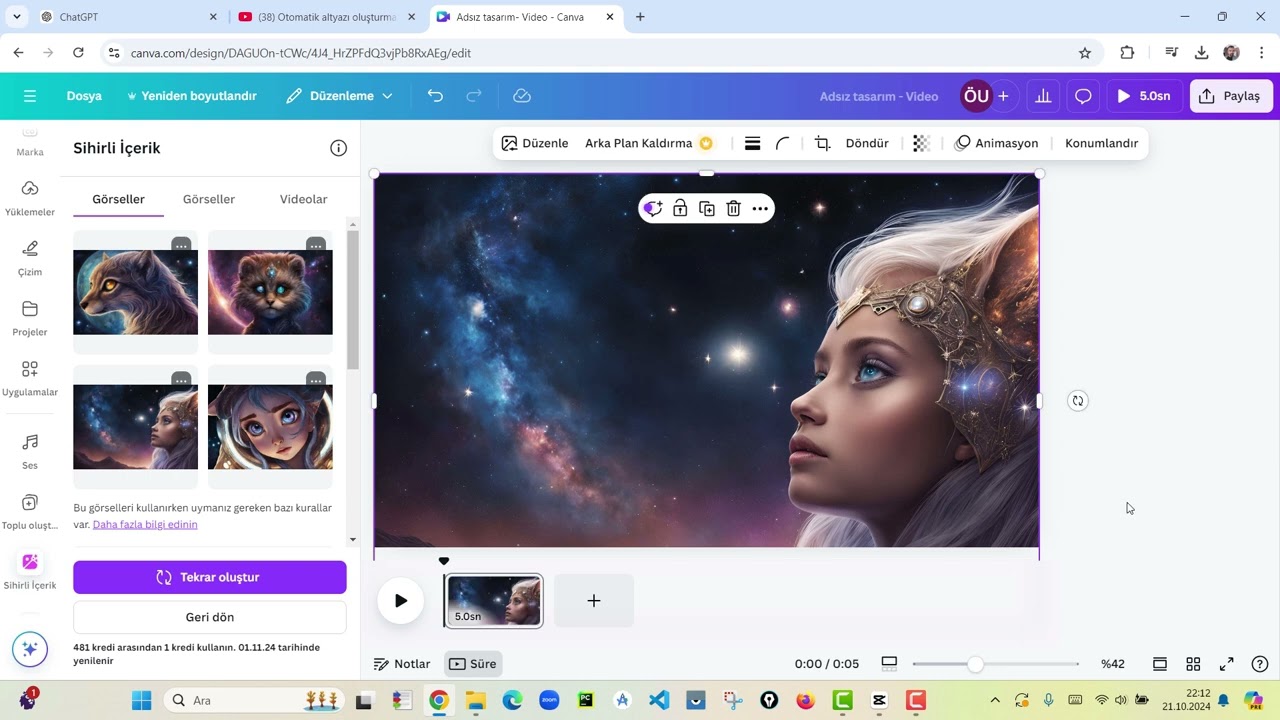
Task: Select the crop tool
Action: click(x=822, y=143)
